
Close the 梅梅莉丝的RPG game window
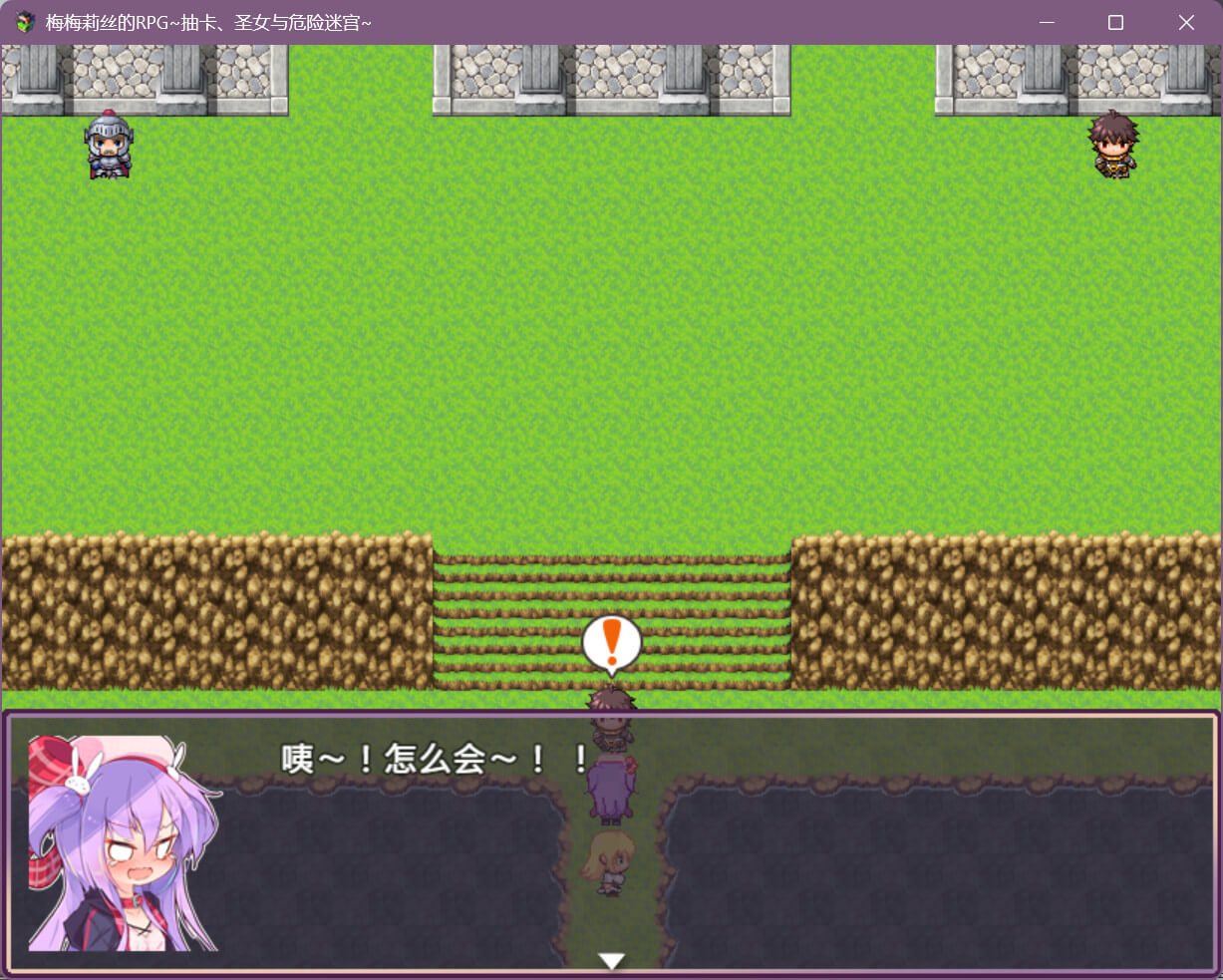click(x=1185, y=22)
